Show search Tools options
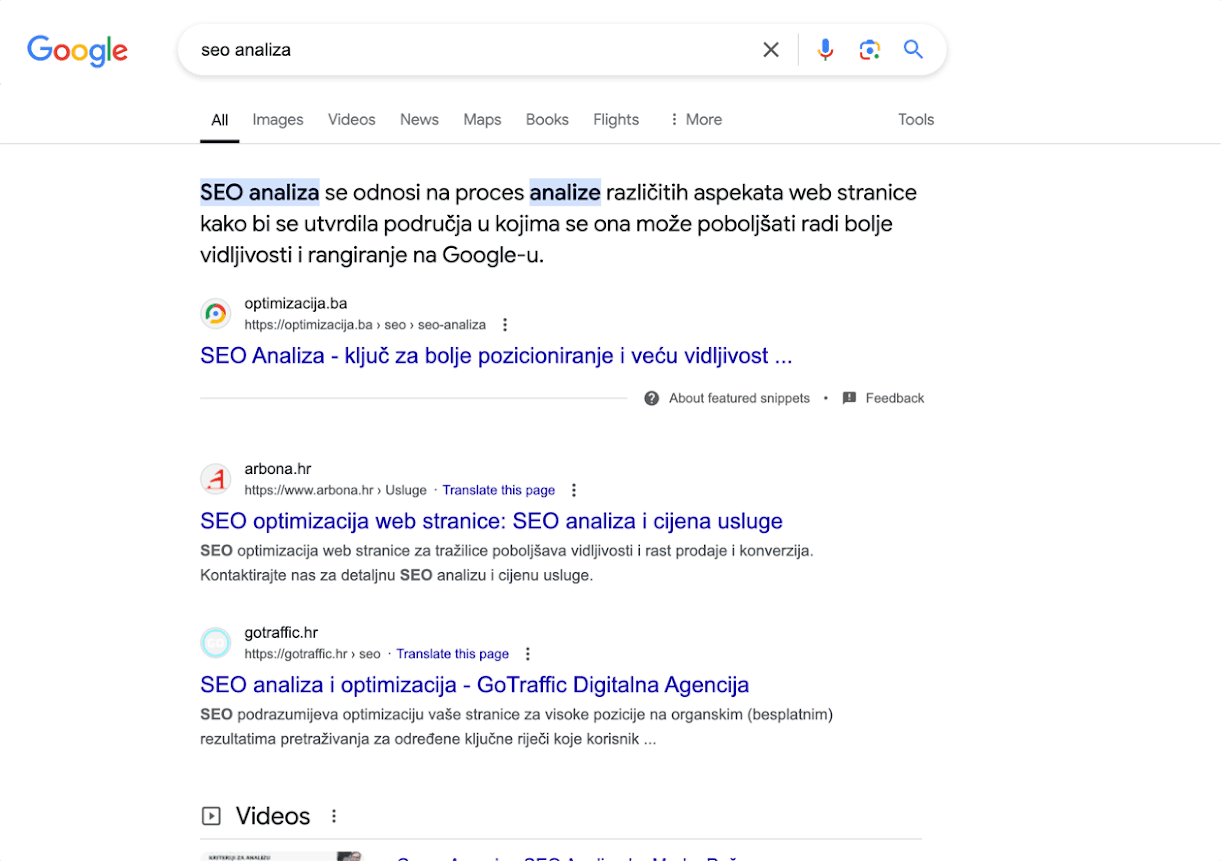1221x861 pixels. pyautogui.click(x=915, y=119)
